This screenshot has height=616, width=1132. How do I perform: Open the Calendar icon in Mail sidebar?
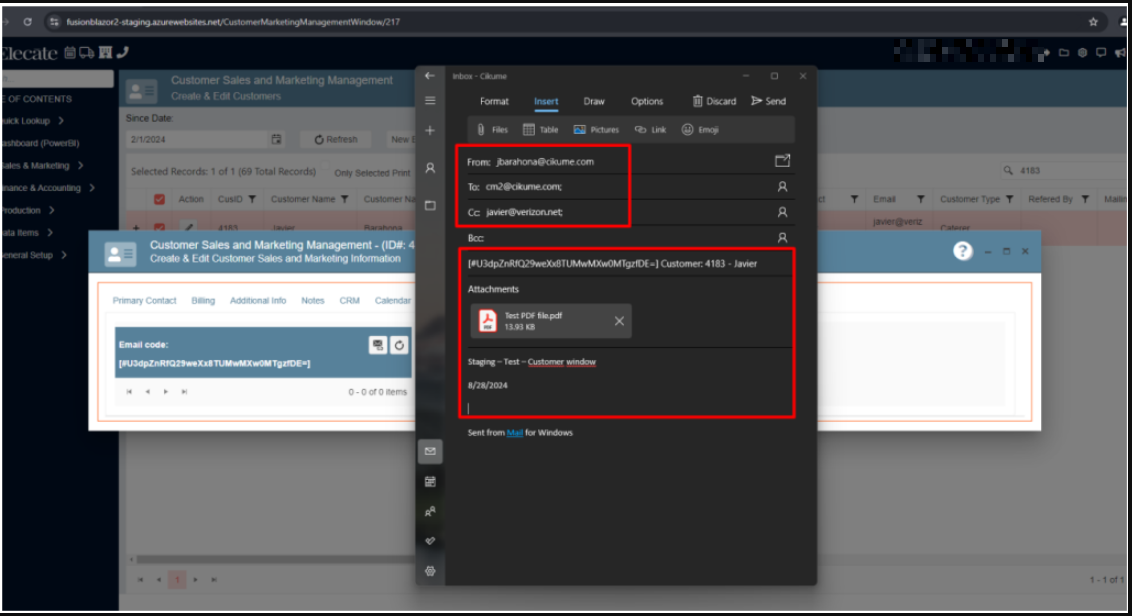coord(430,482)
